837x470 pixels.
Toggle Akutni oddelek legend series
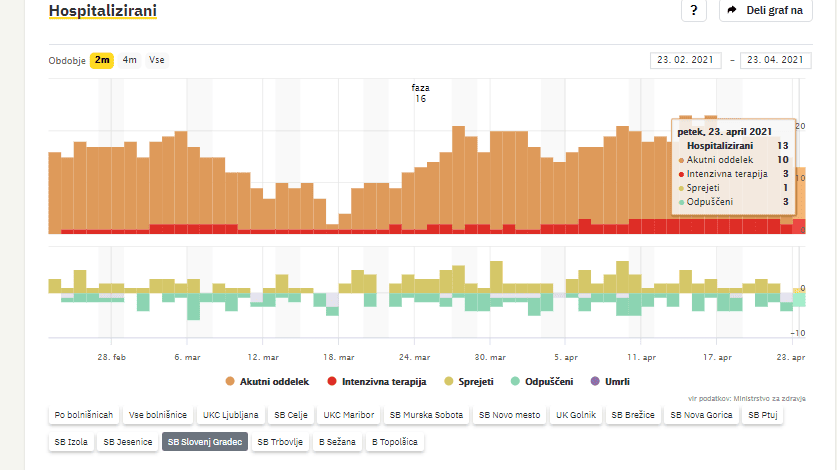268,381
